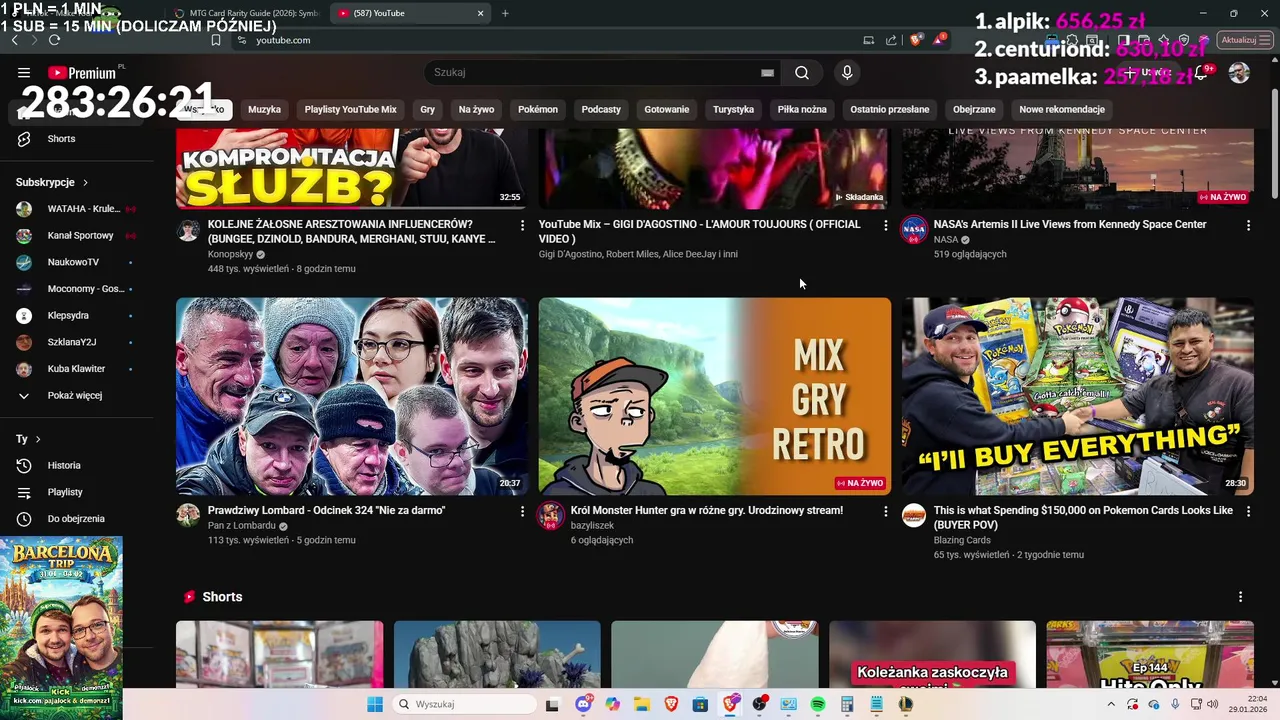The width and height of the screenshot is (1280, 720).
Task: Expand the Ty section chevron
Action: (x=38, y=439)
